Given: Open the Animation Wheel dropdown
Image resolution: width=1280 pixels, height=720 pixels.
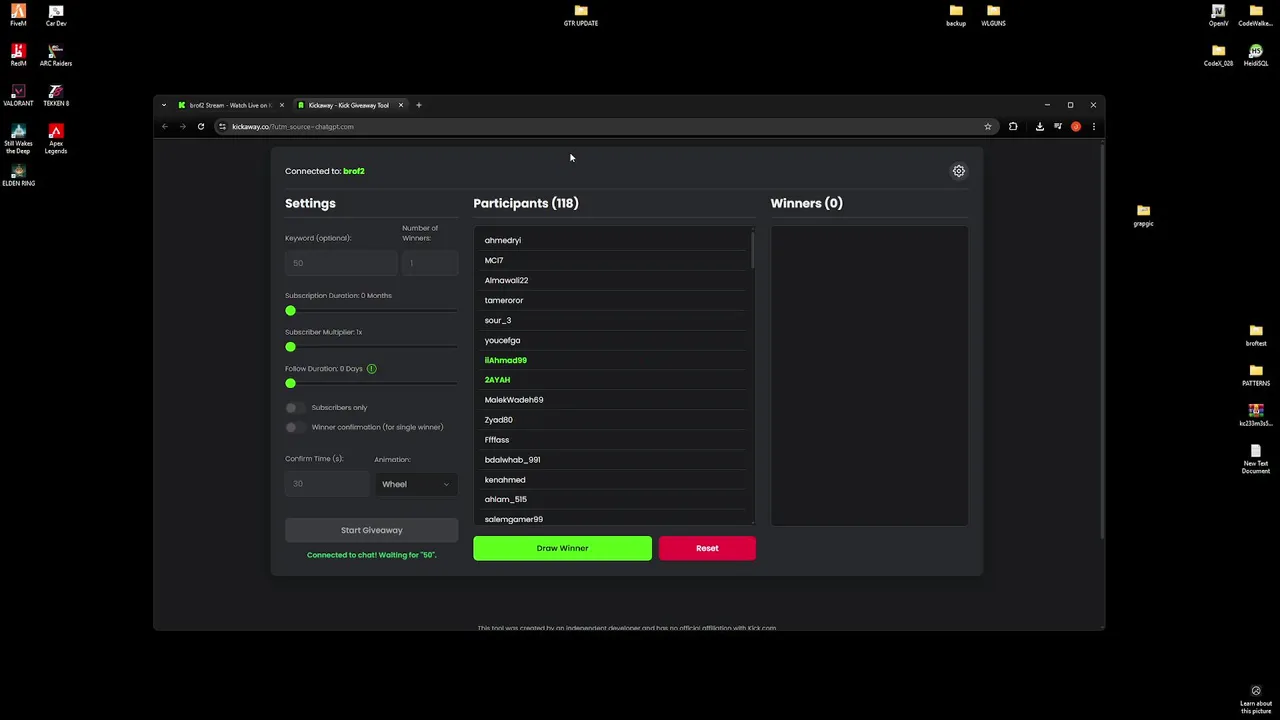Looking at the screenshot, I should click(x=416, y=484).
